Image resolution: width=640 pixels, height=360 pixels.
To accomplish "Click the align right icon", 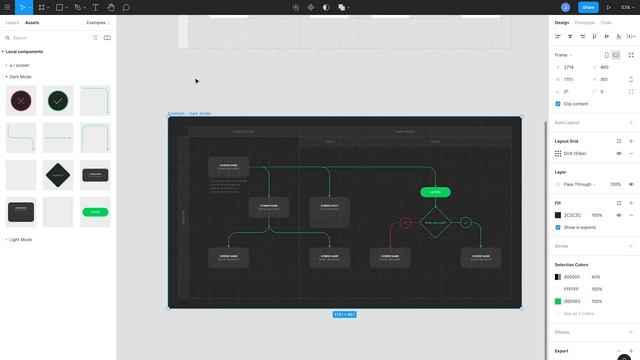I will click(x=582, y=36).
